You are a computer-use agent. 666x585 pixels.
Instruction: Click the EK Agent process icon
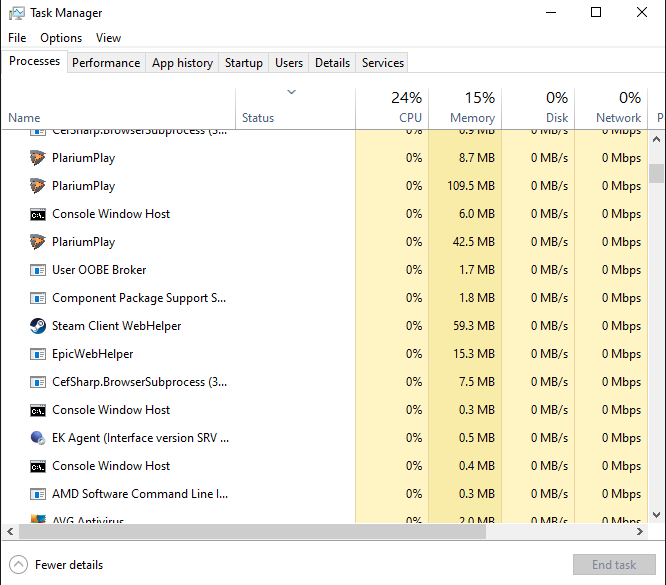click(x=37, y=438)
